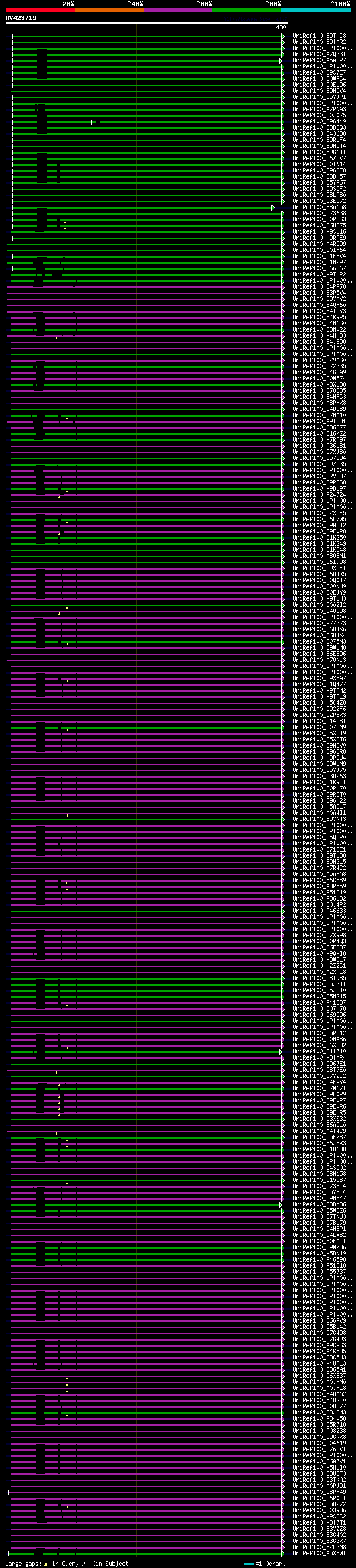Select the UniRef100_B4DMA2 label
The width and height of the screenshot is (356, 1568).
pyautogui.click(x=319, y=1394)
